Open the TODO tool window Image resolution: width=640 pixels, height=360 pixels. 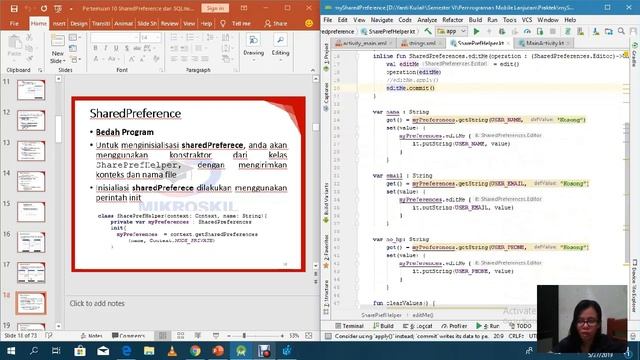coord(520,326)
